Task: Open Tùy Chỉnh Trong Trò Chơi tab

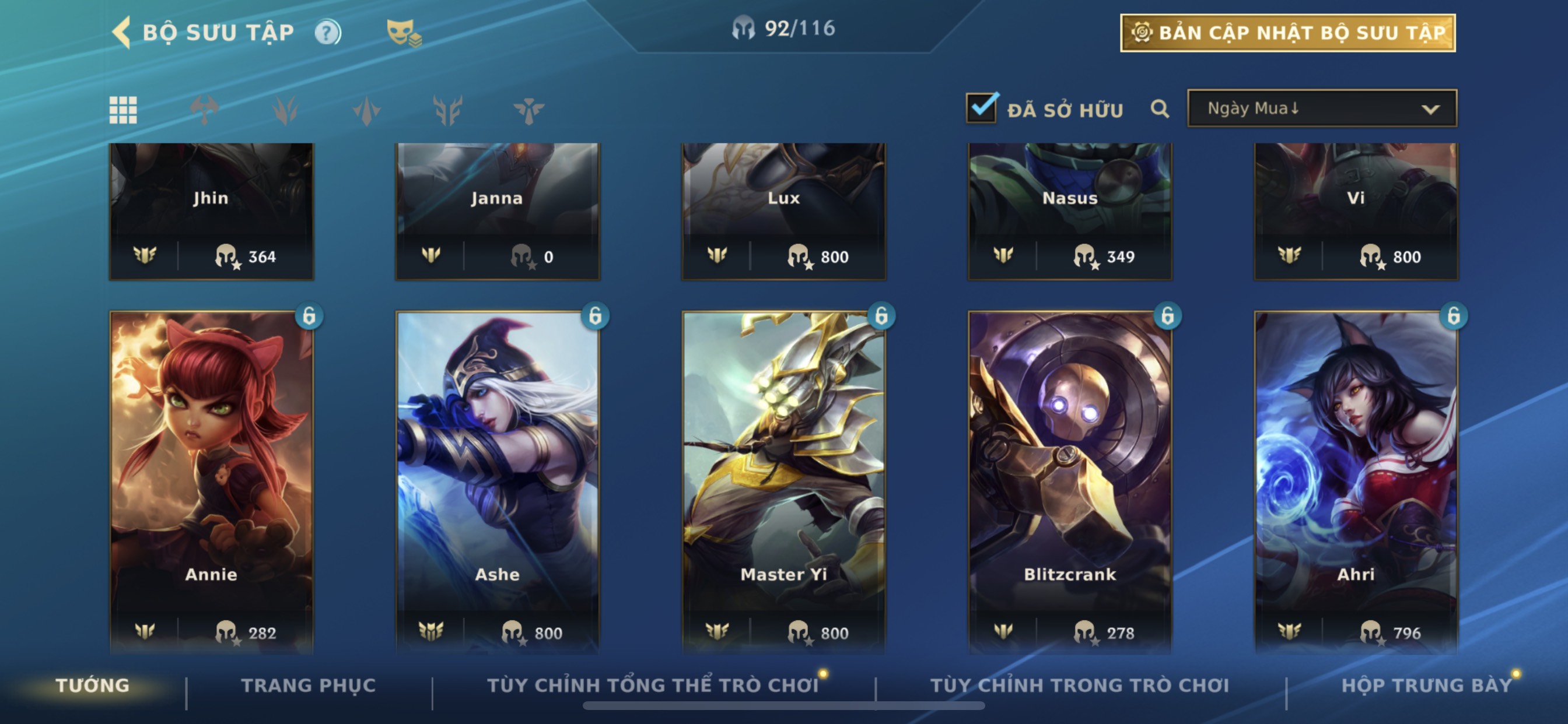Action: [1080, 685]
